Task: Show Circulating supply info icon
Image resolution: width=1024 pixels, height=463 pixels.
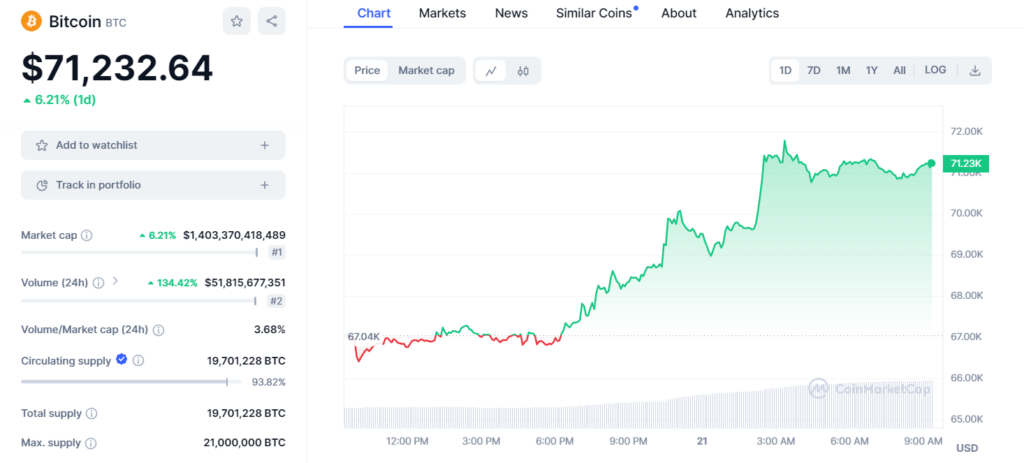Action: click(x=138, y=360)
